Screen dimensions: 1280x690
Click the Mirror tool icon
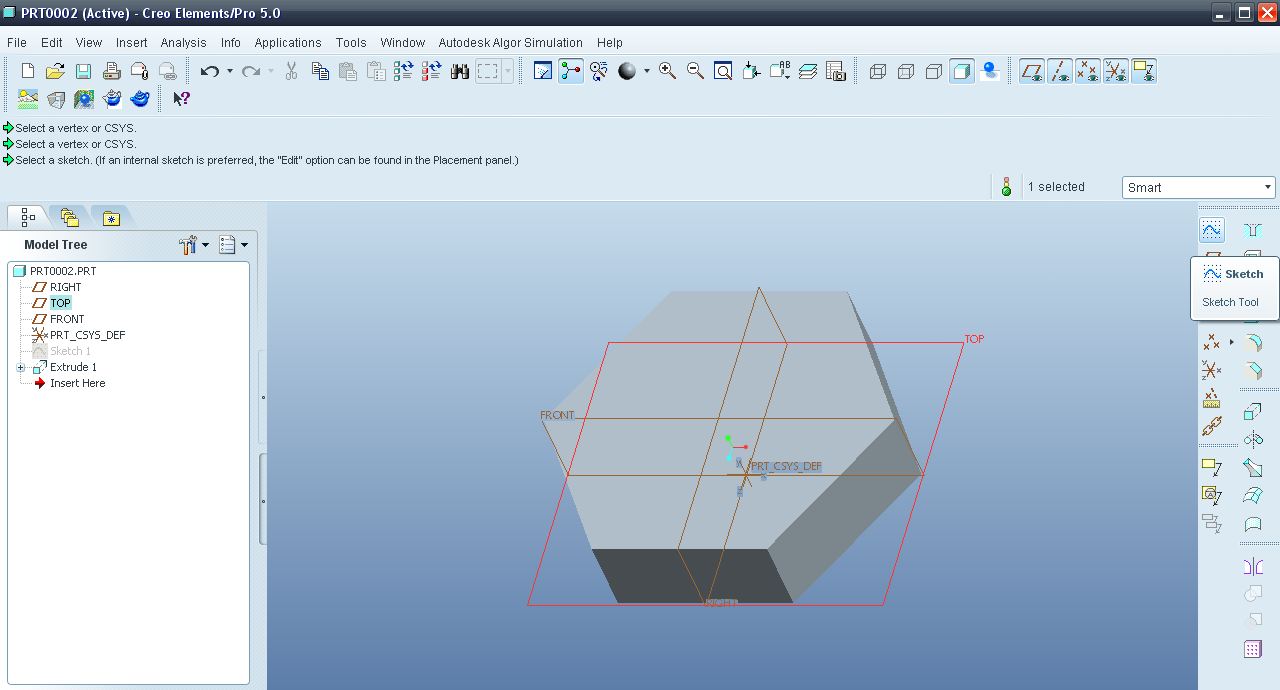point(1253,566)
